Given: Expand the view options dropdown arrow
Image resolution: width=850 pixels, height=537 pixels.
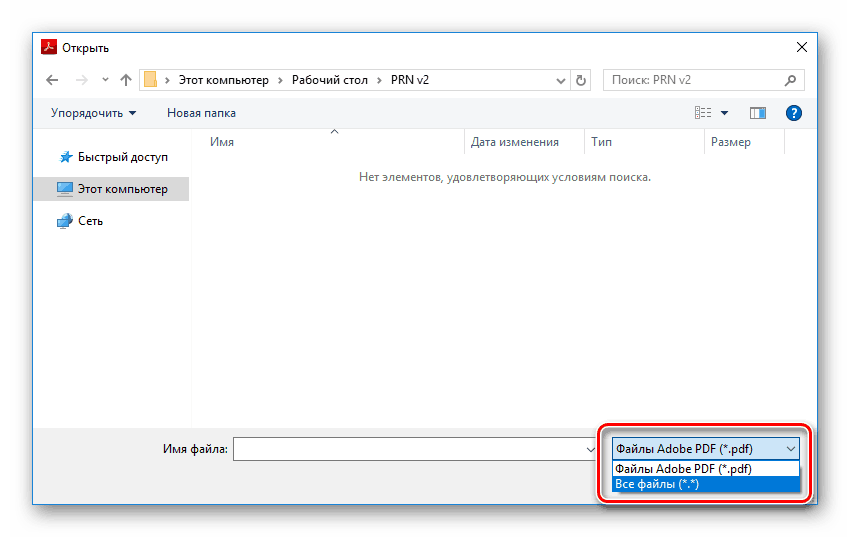Looking at the screenshot, I should 724,113.
